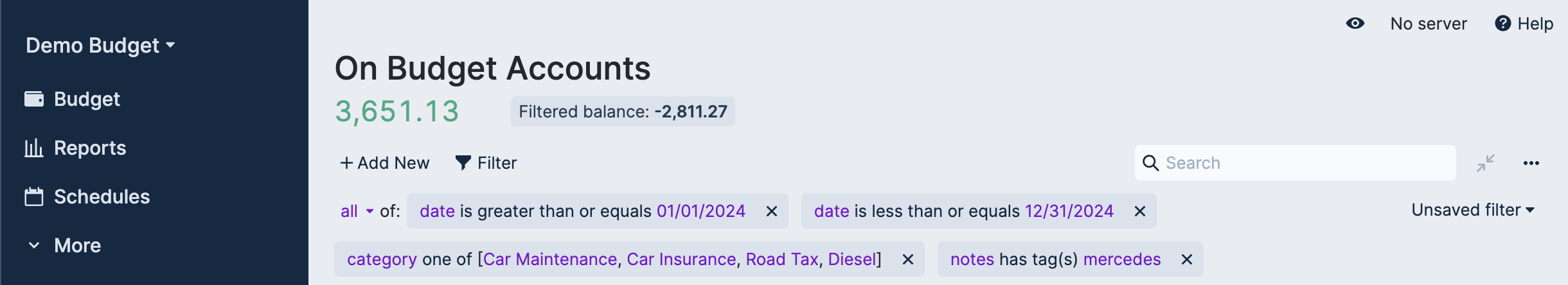Change the 'all' conditions dropdown
1568x285 pixels.
357,211
